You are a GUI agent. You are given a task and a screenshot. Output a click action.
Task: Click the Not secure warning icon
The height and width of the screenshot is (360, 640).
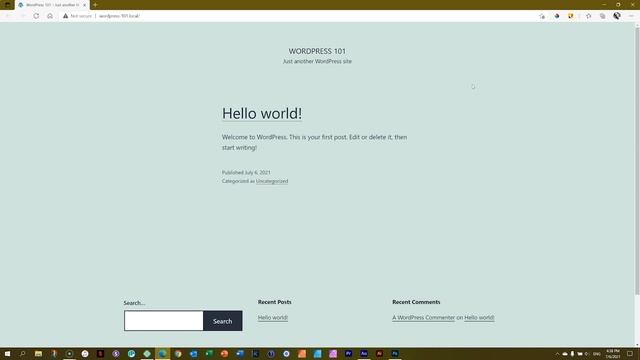(x=65, y=16)
